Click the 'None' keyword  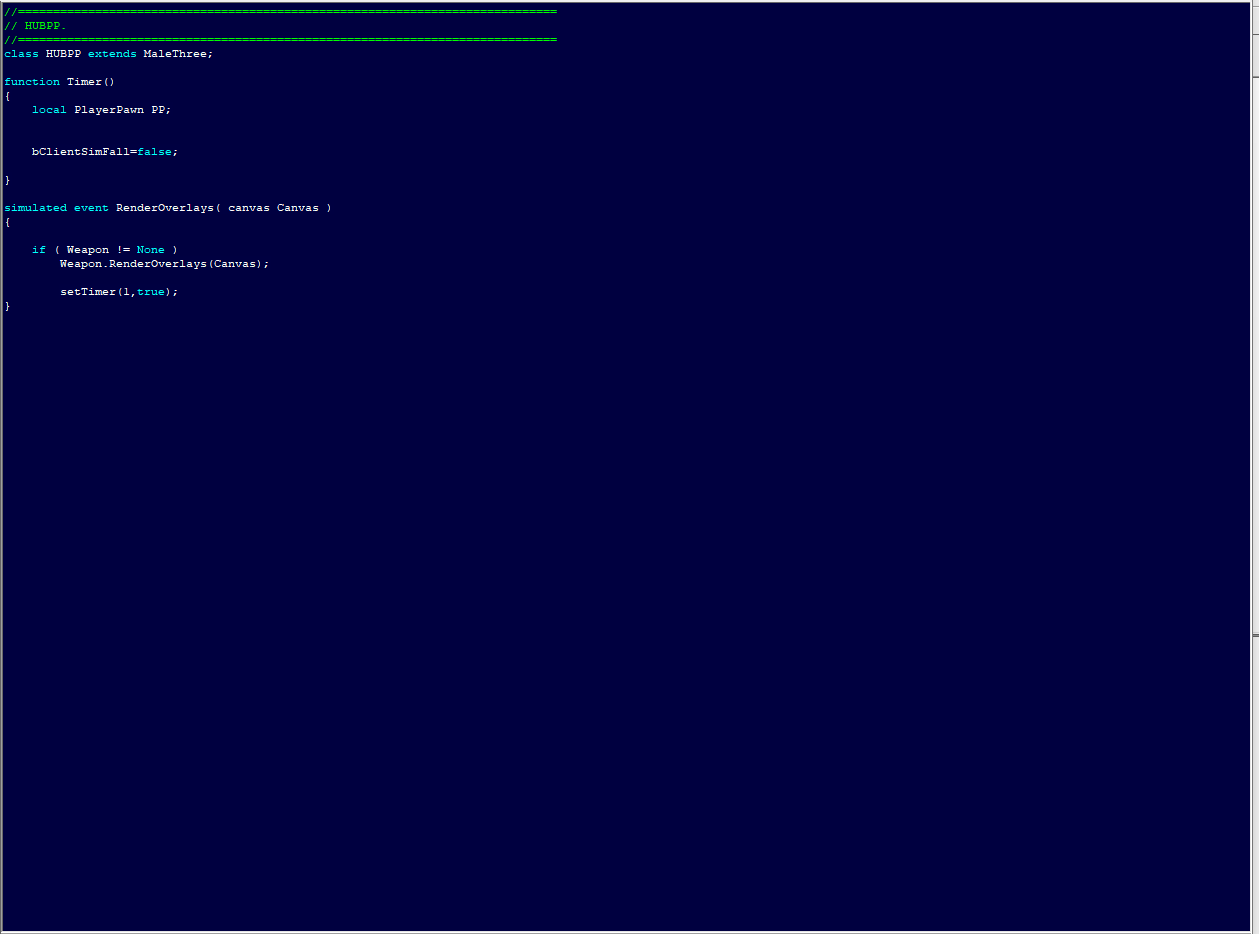(x=151, y=250)
